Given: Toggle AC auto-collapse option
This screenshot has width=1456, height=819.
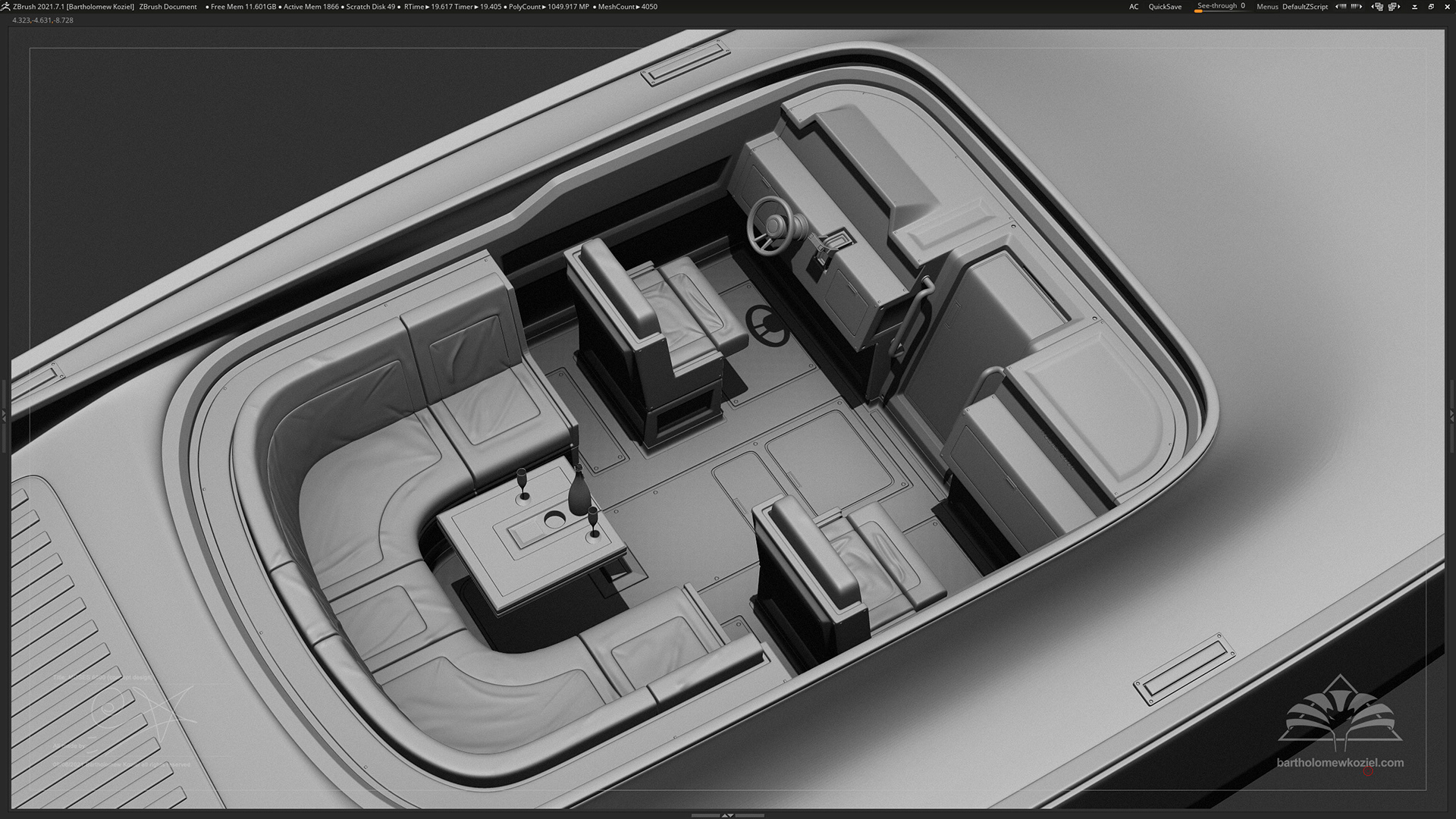Looking at the screenshot, I should click(1134, 7).
